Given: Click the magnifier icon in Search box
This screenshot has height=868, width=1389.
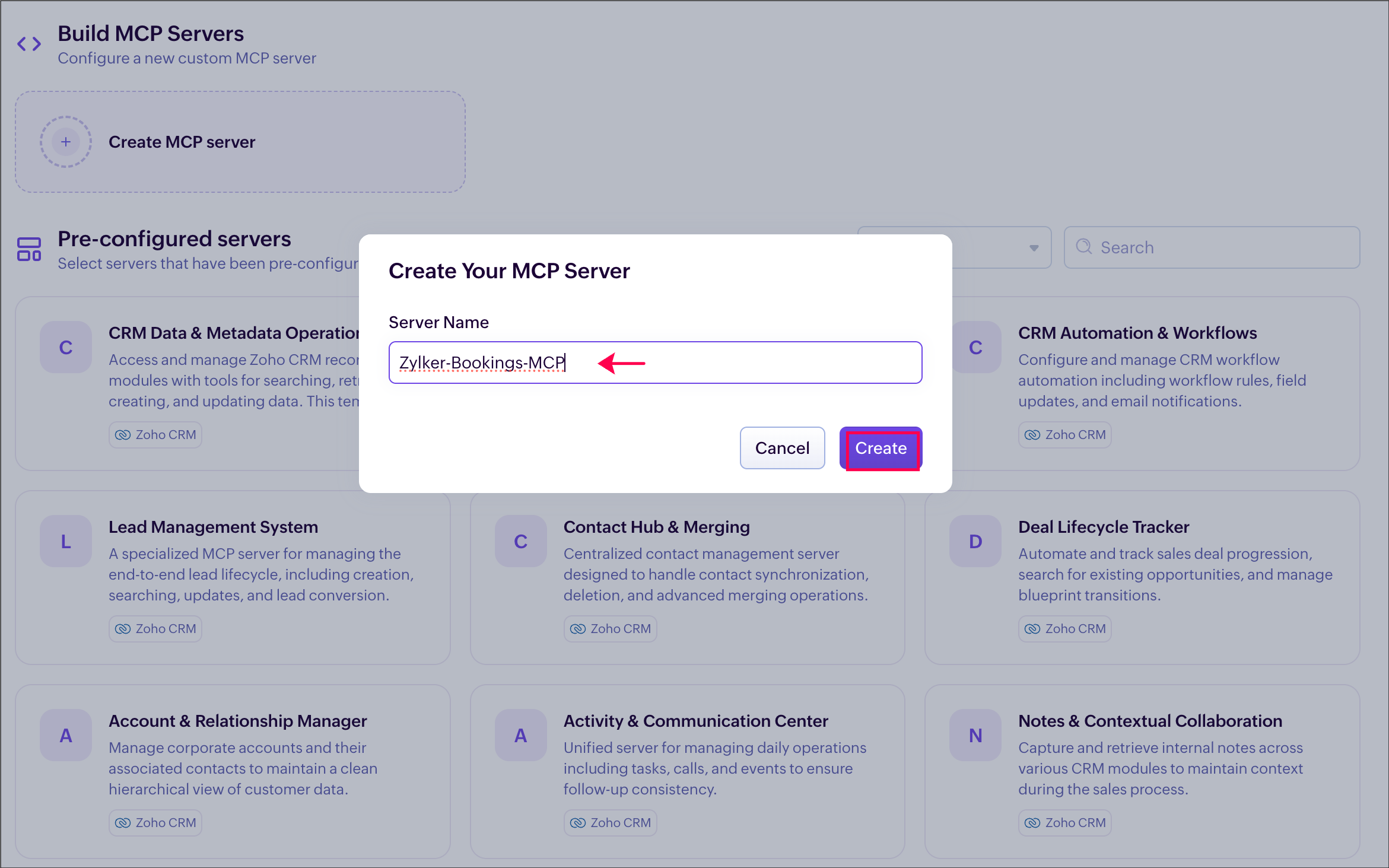Looking at the screenshot, I should 1083,247.
